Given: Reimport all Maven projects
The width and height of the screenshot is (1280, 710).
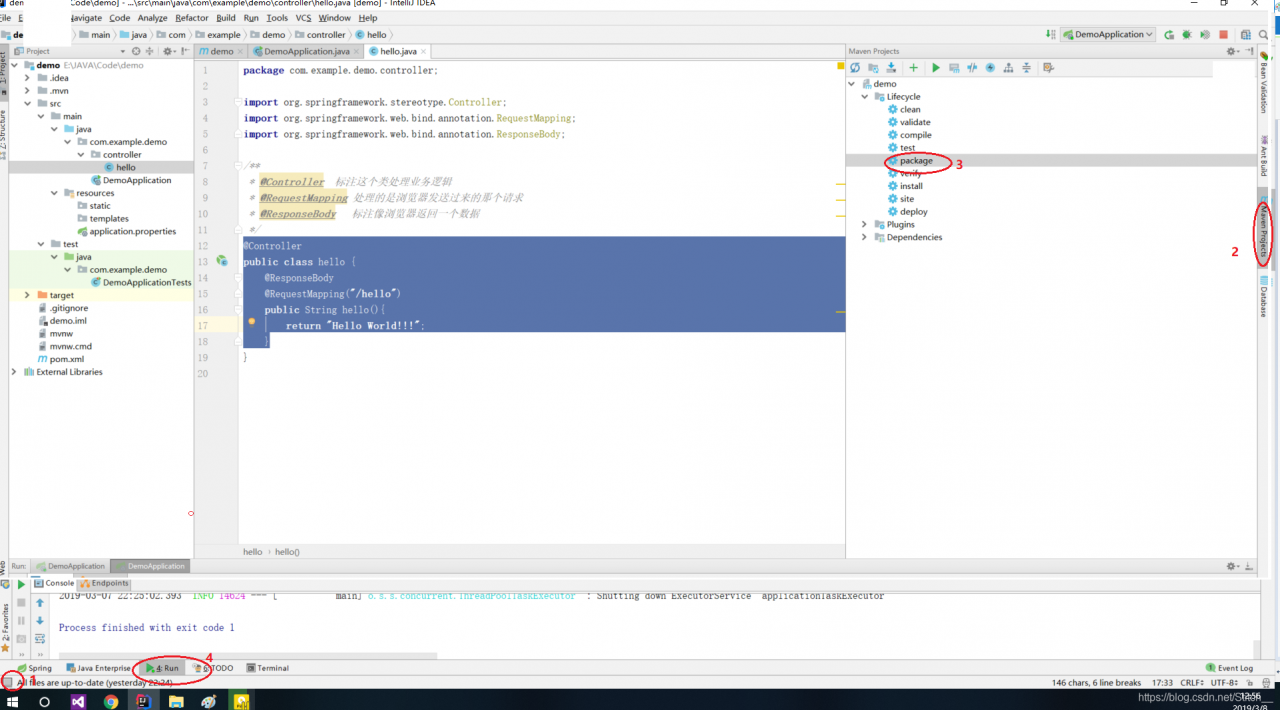Looking at the screenshot, I should click(855, 68).
